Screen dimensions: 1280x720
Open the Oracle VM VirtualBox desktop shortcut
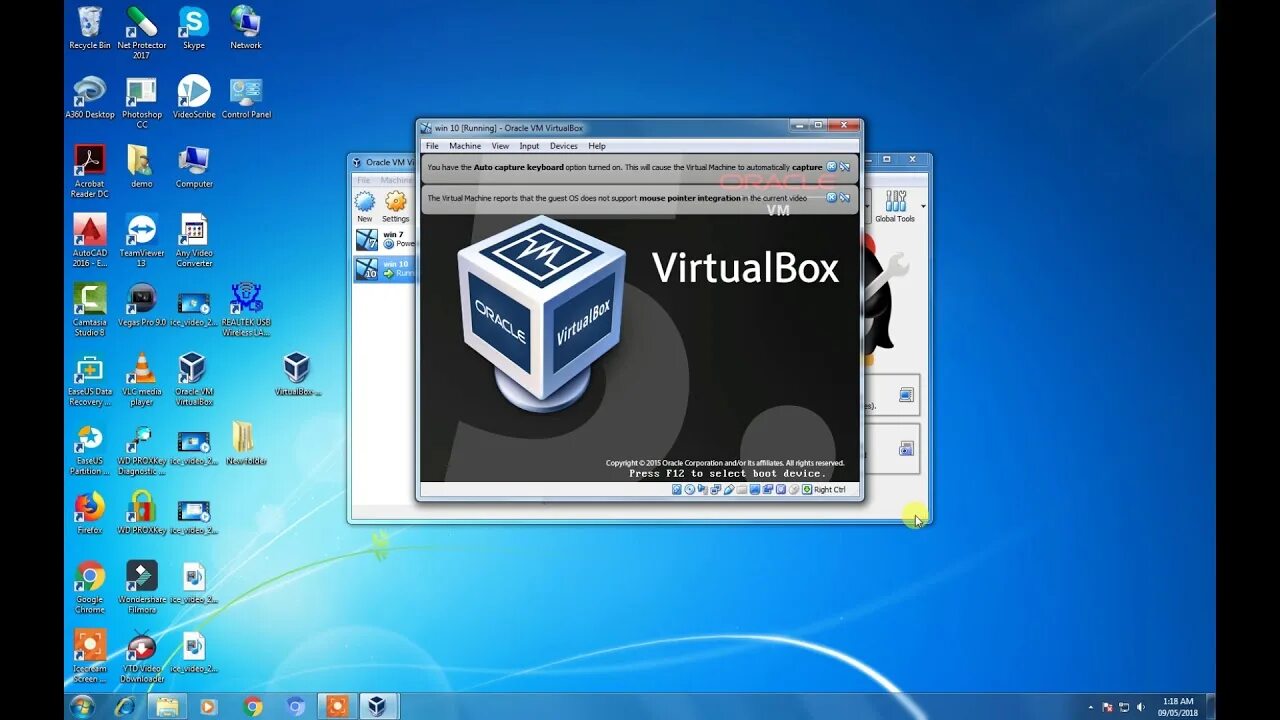(194, 380)
